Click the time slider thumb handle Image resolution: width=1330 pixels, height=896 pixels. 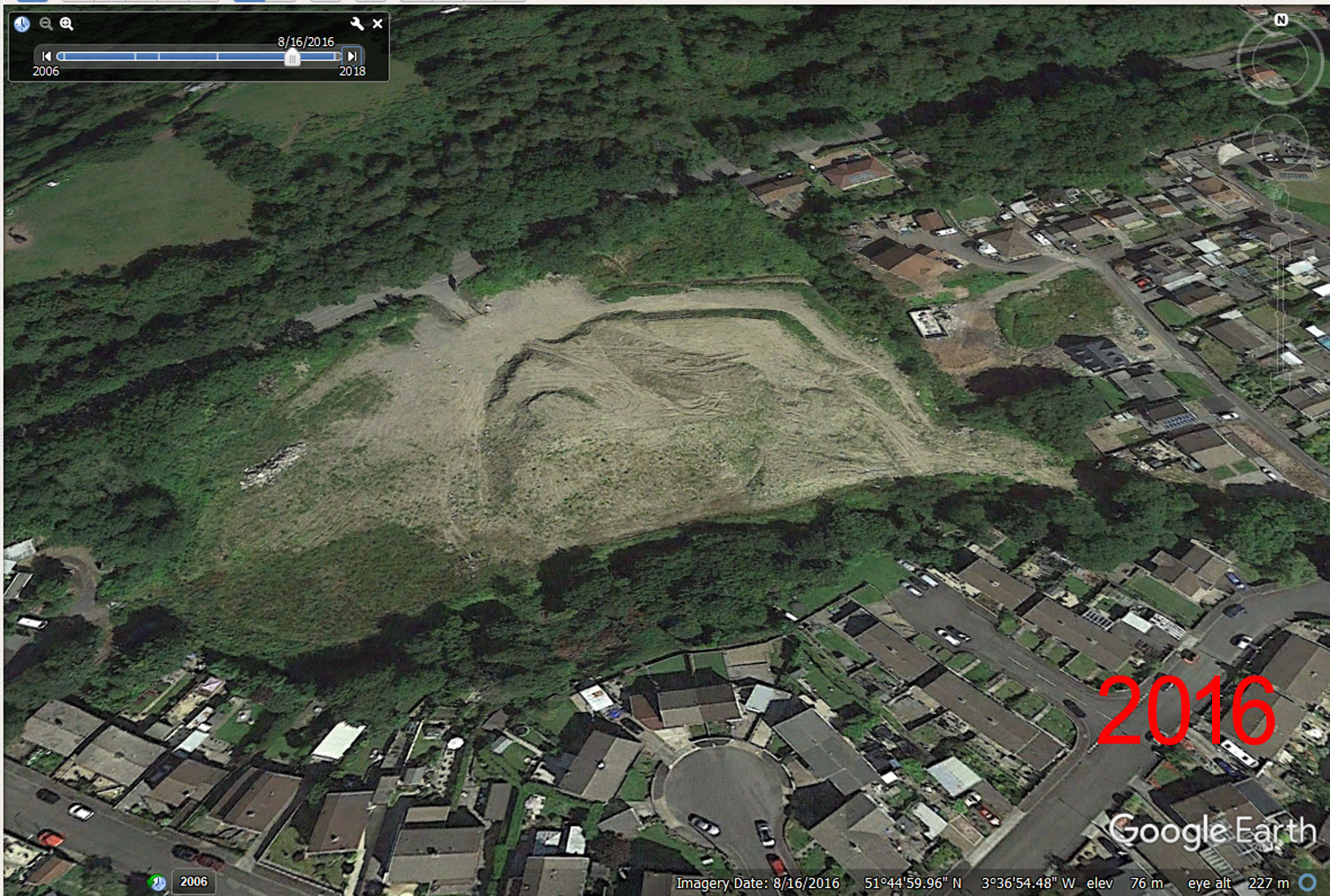tap(292, 58)
